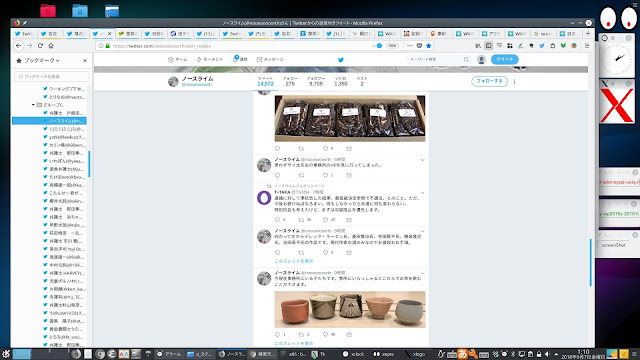Open options chevron on the teacups photo tweet
Image resolution: width=640 pixels, height=360 pixels.
[422, 273]
